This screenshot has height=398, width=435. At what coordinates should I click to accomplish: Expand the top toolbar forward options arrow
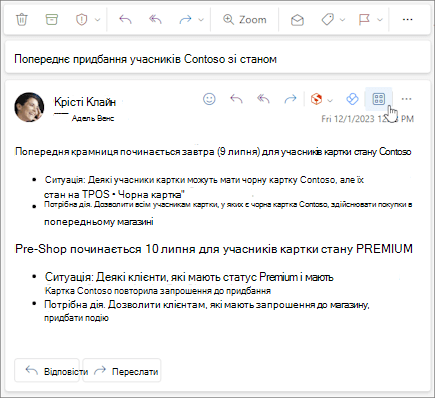(x=201, y=20)
